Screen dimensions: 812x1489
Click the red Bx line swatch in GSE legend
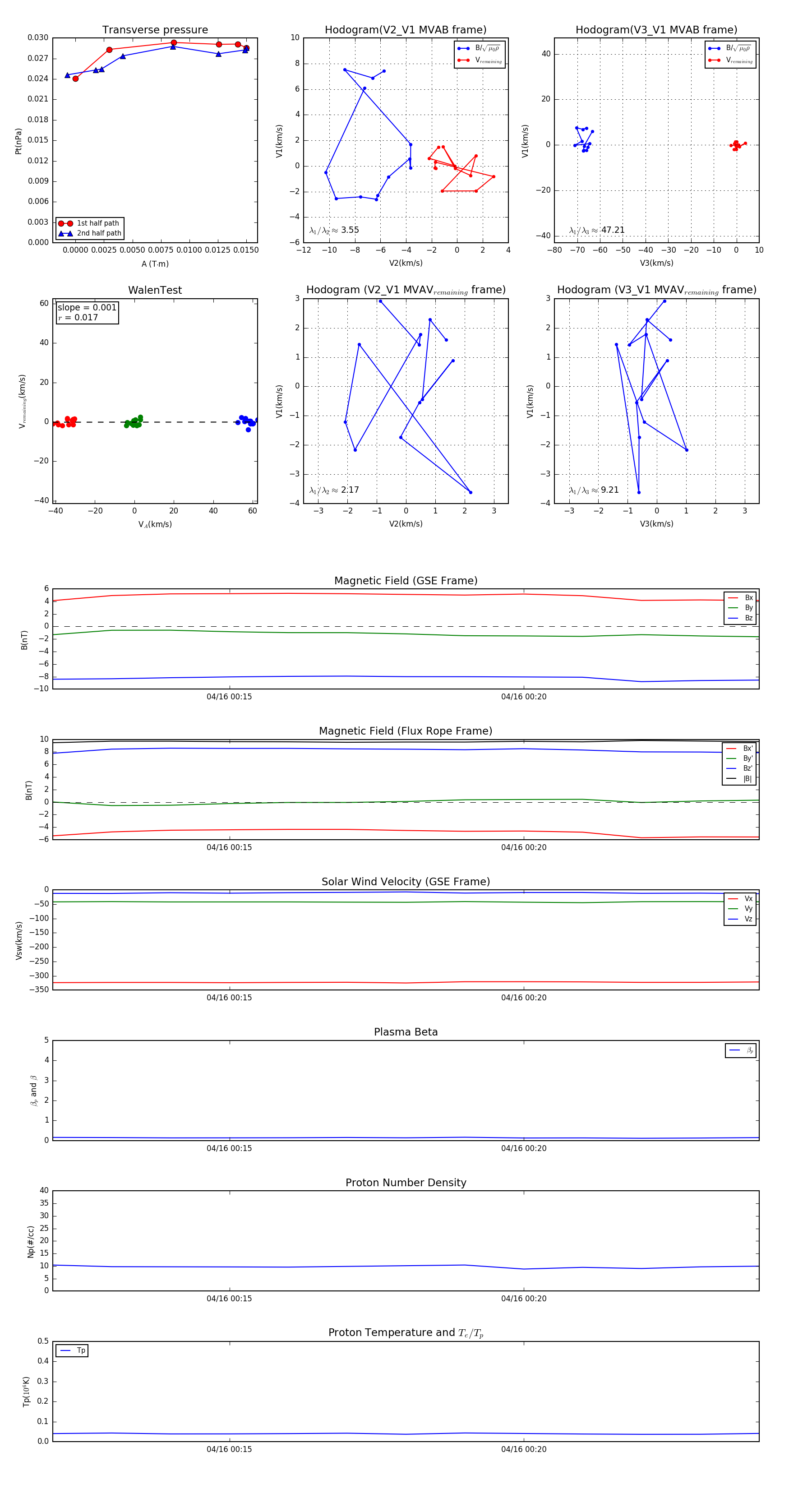[733, 598]
